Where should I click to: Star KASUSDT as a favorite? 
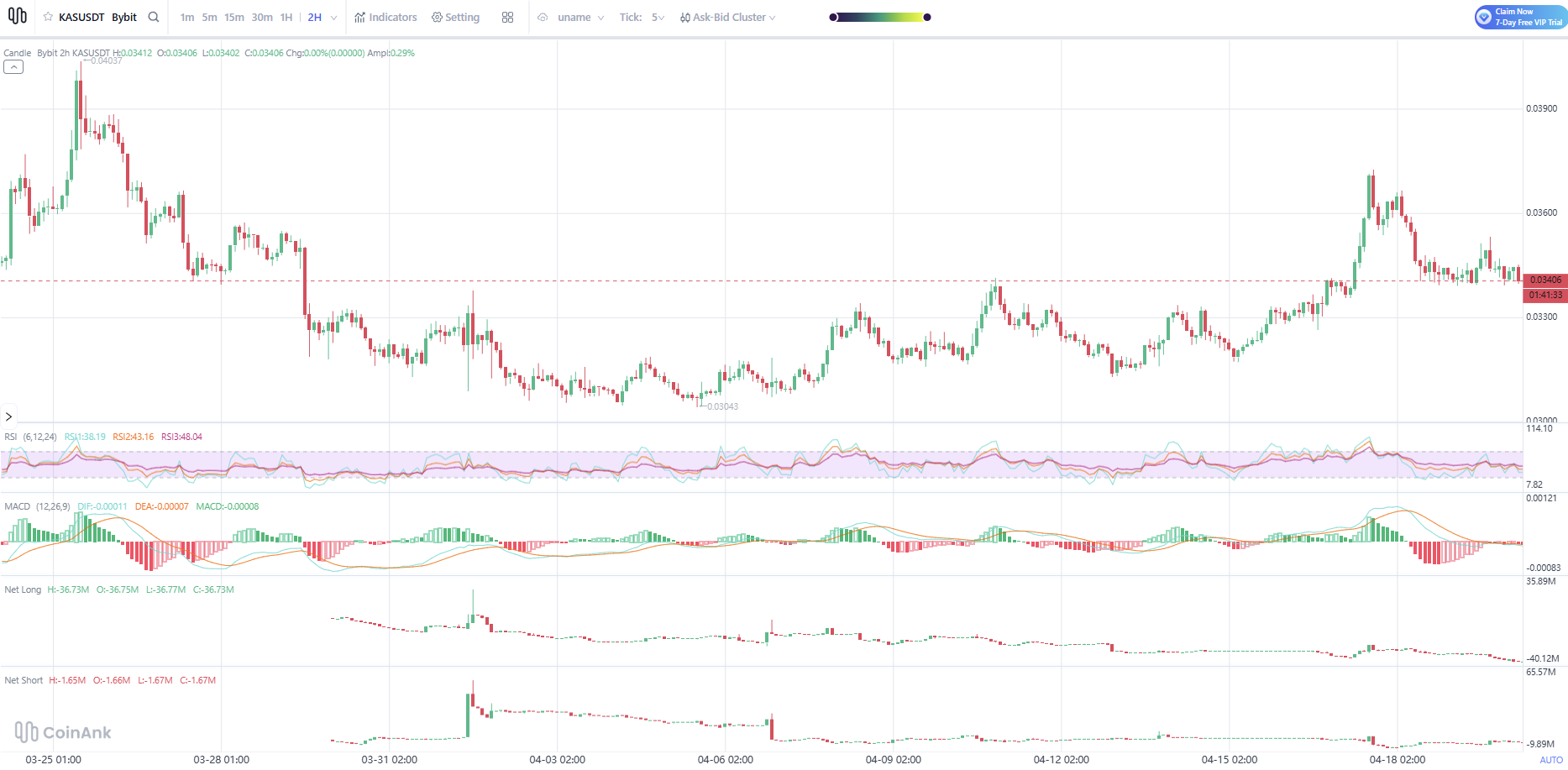[x=48, y=17]
